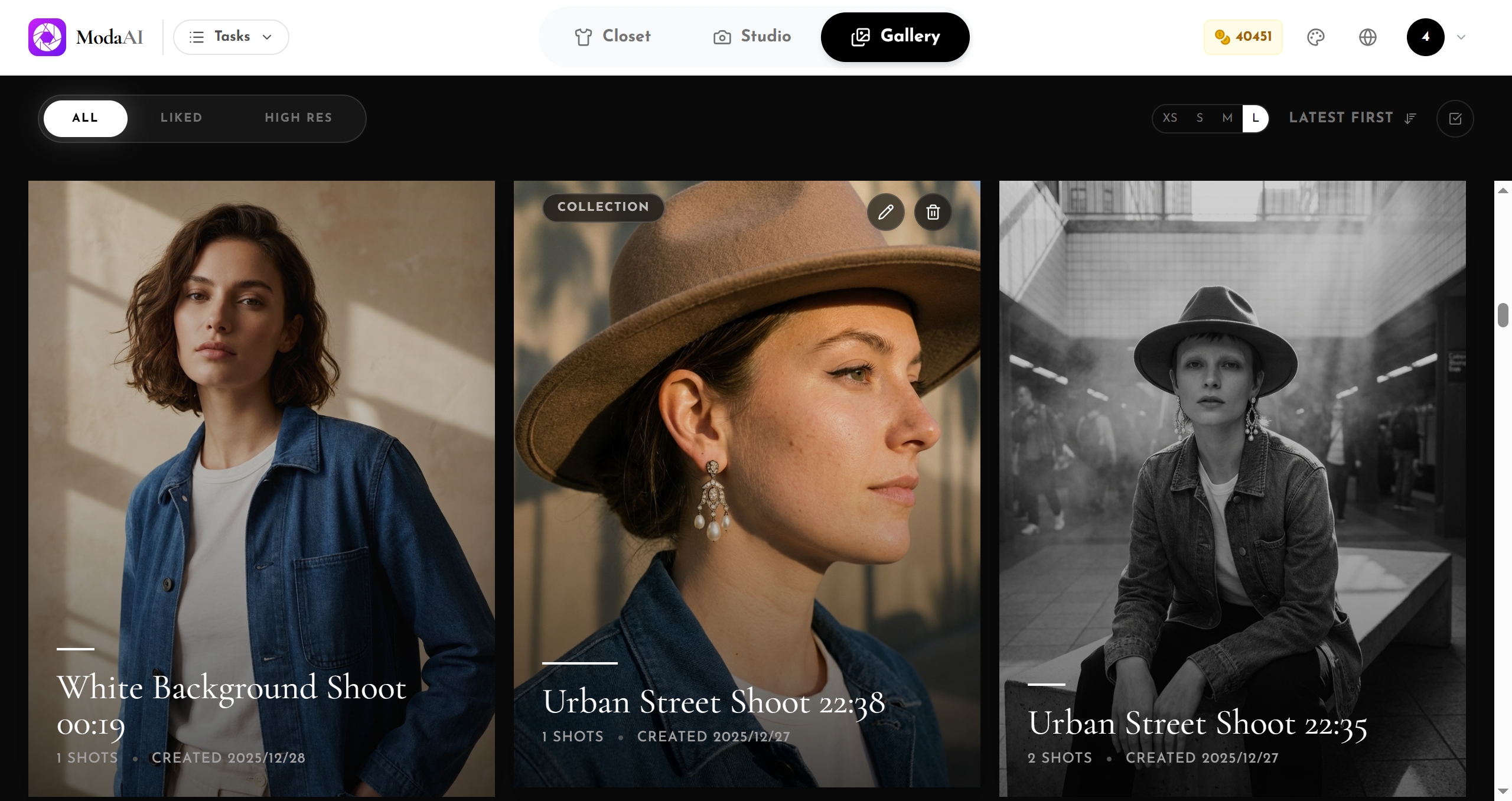Toggle multi-select mode checkbox icon
Image resolution: width=1512 pixels, height=801 pixels.
click(x=1455, y=119)
